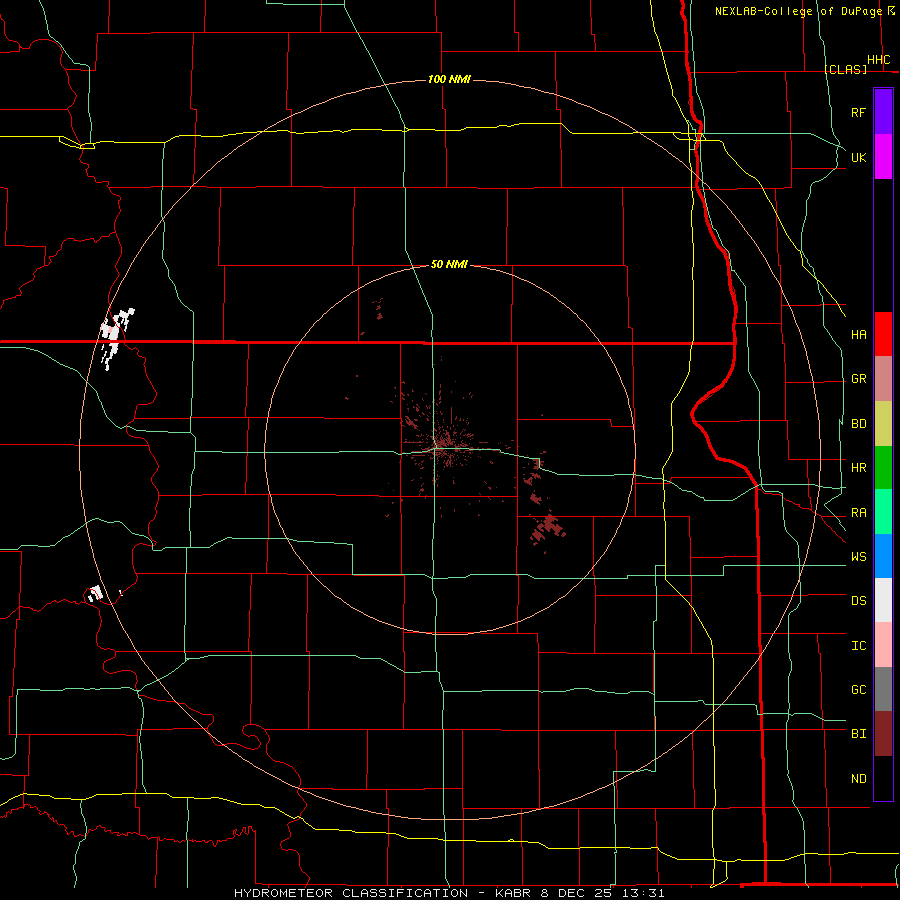Screen dimensions: 900x900
Task: Click the RF purple legend swatch
Action: tap(883, 111)
